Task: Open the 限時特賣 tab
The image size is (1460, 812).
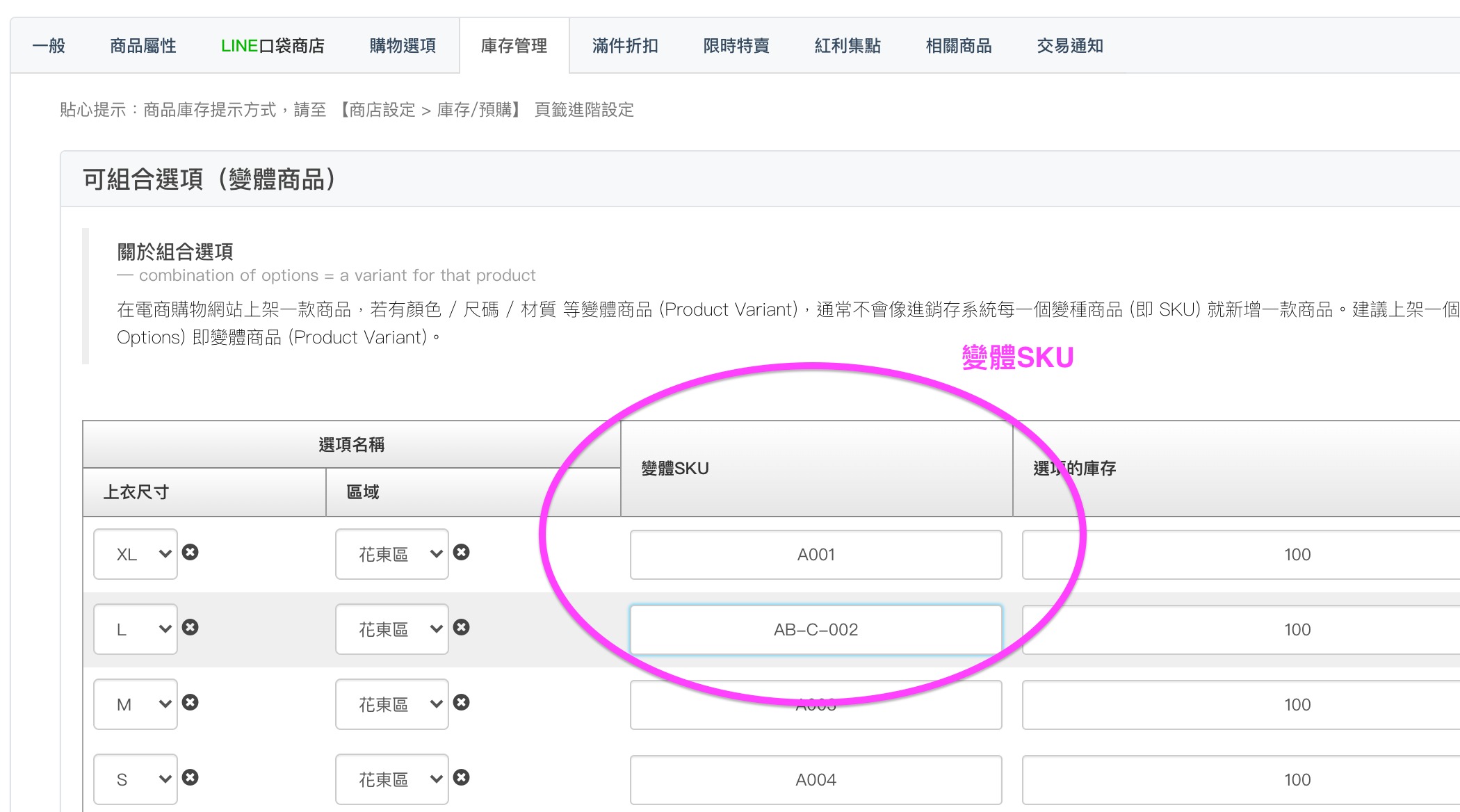Action: point(736,46)
